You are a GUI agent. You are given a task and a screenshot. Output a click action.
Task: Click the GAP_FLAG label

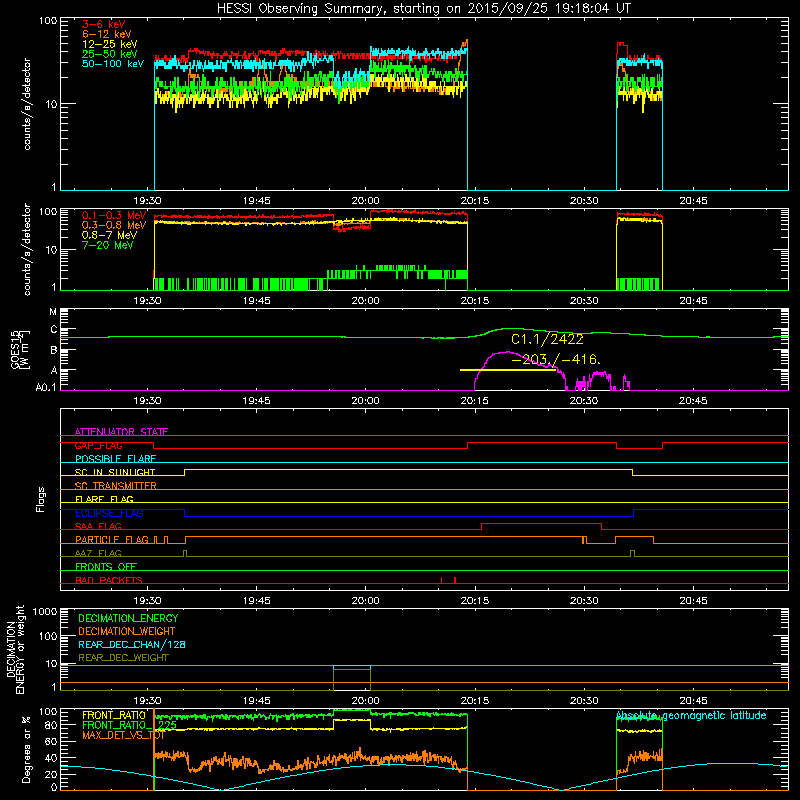point(98,445)
